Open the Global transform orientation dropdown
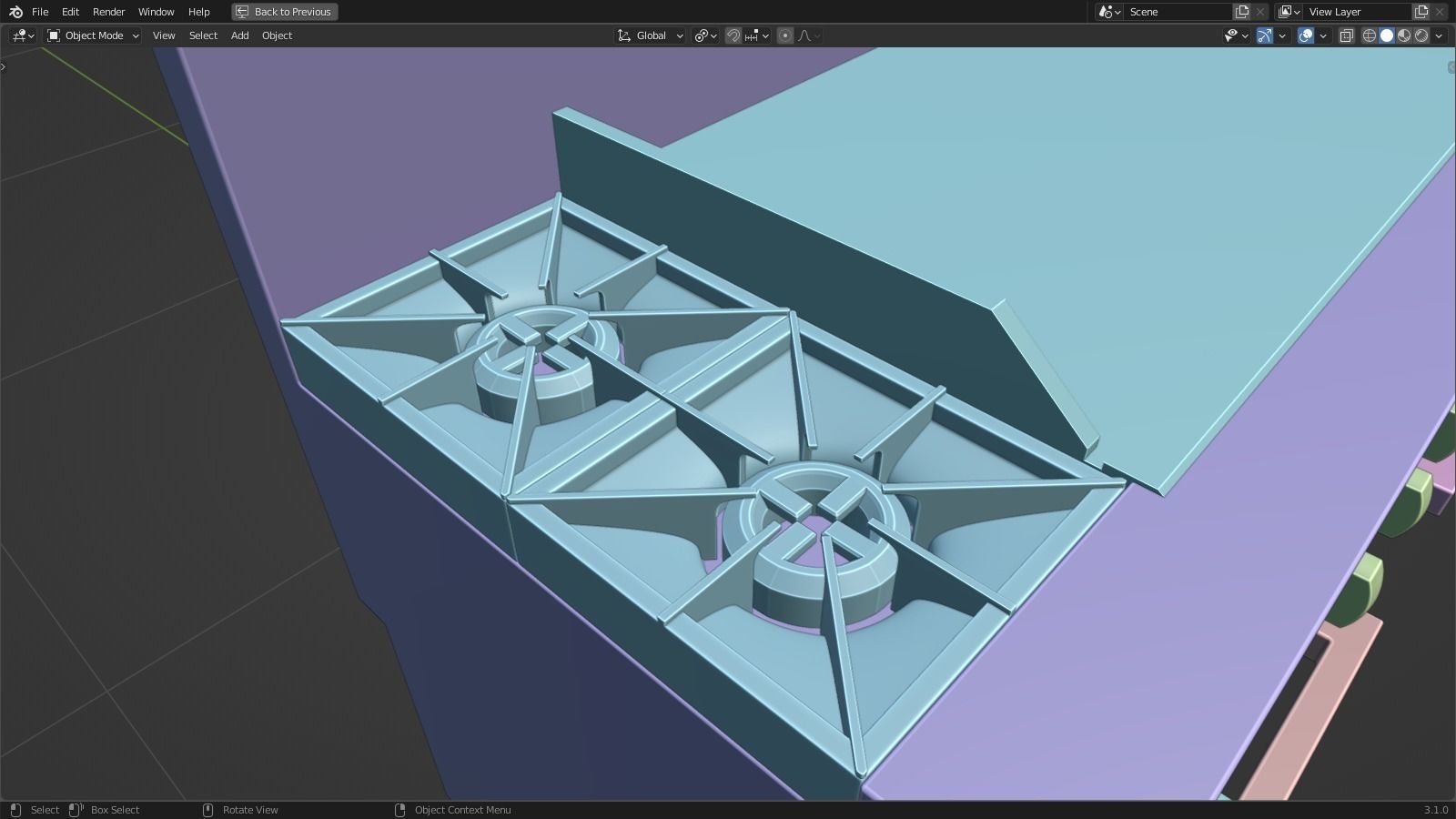 pos(651,35)
